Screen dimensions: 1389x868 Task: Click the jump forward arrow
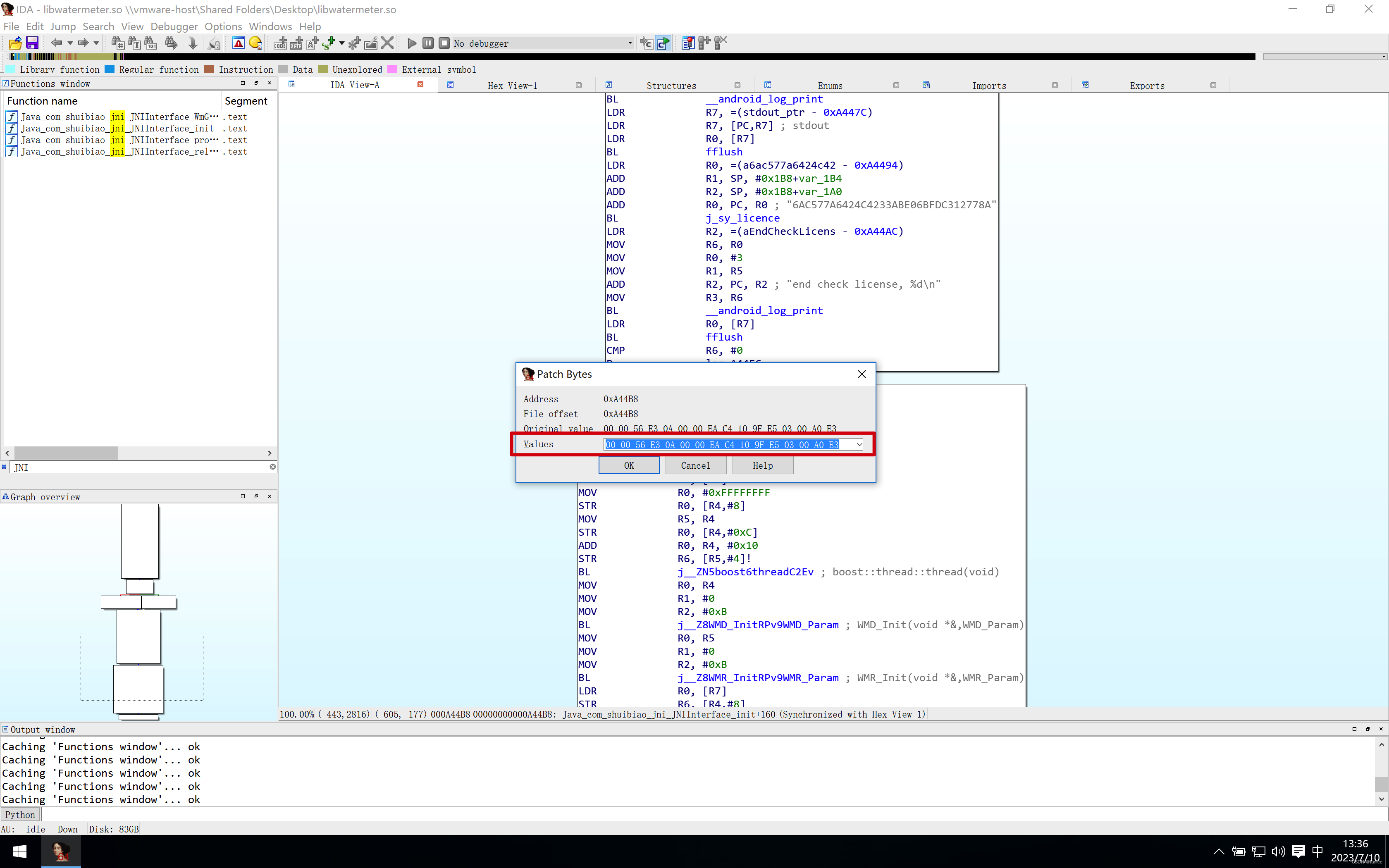(x=83, y=43)
